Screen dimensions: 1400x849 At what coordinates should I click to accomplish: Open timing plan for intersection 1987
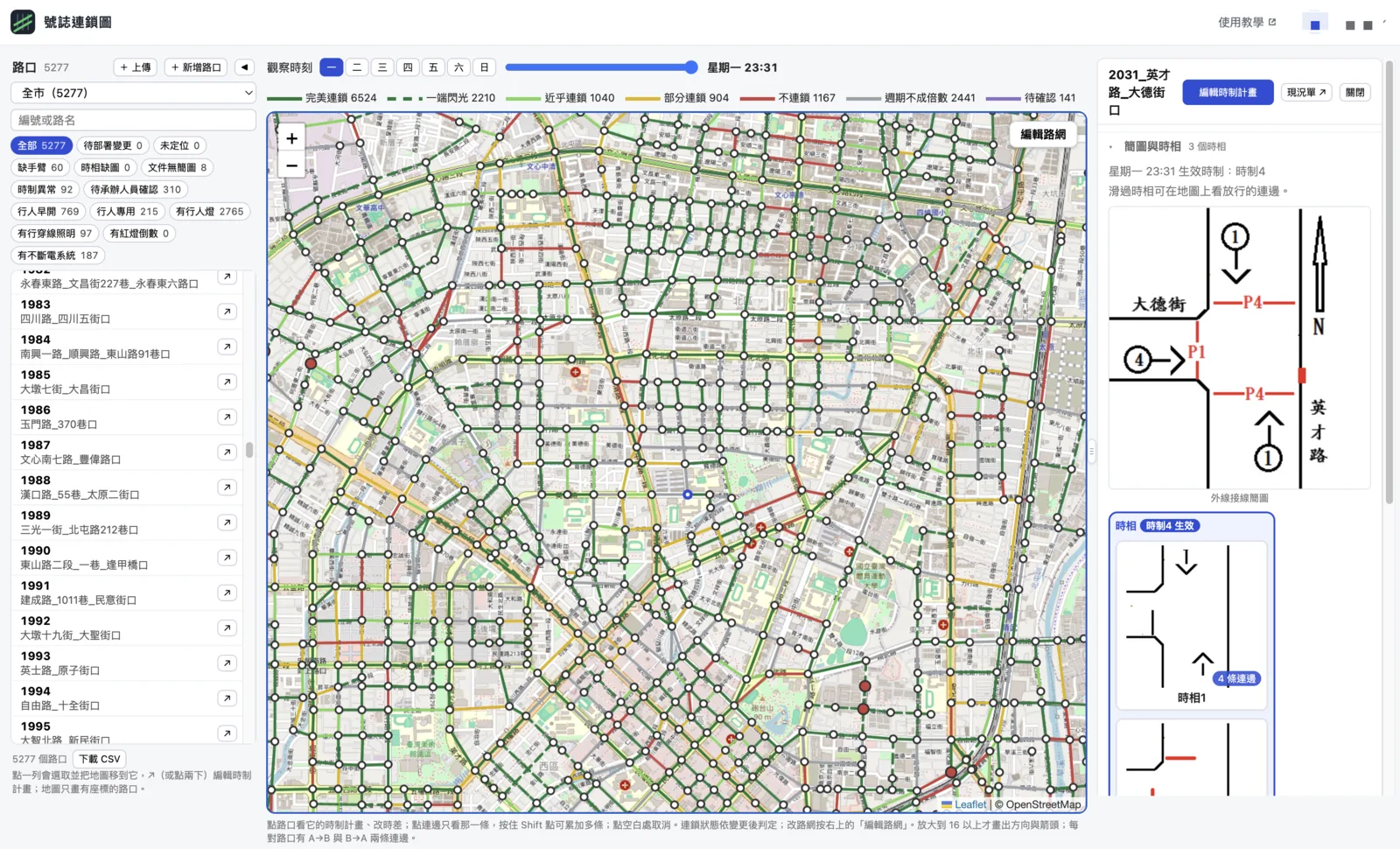click(x=227, y=452)
